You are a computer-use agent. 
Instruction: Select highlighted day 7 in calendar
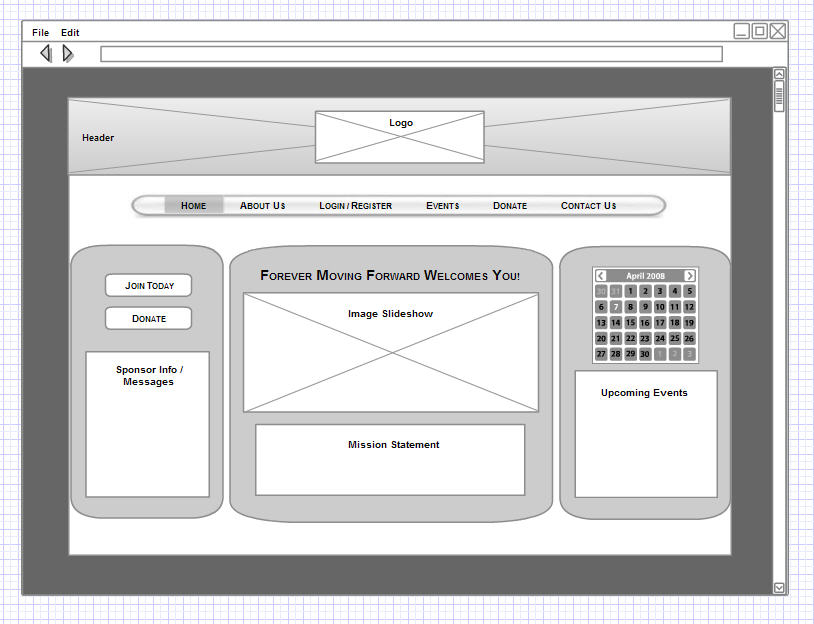pos(616,307)
